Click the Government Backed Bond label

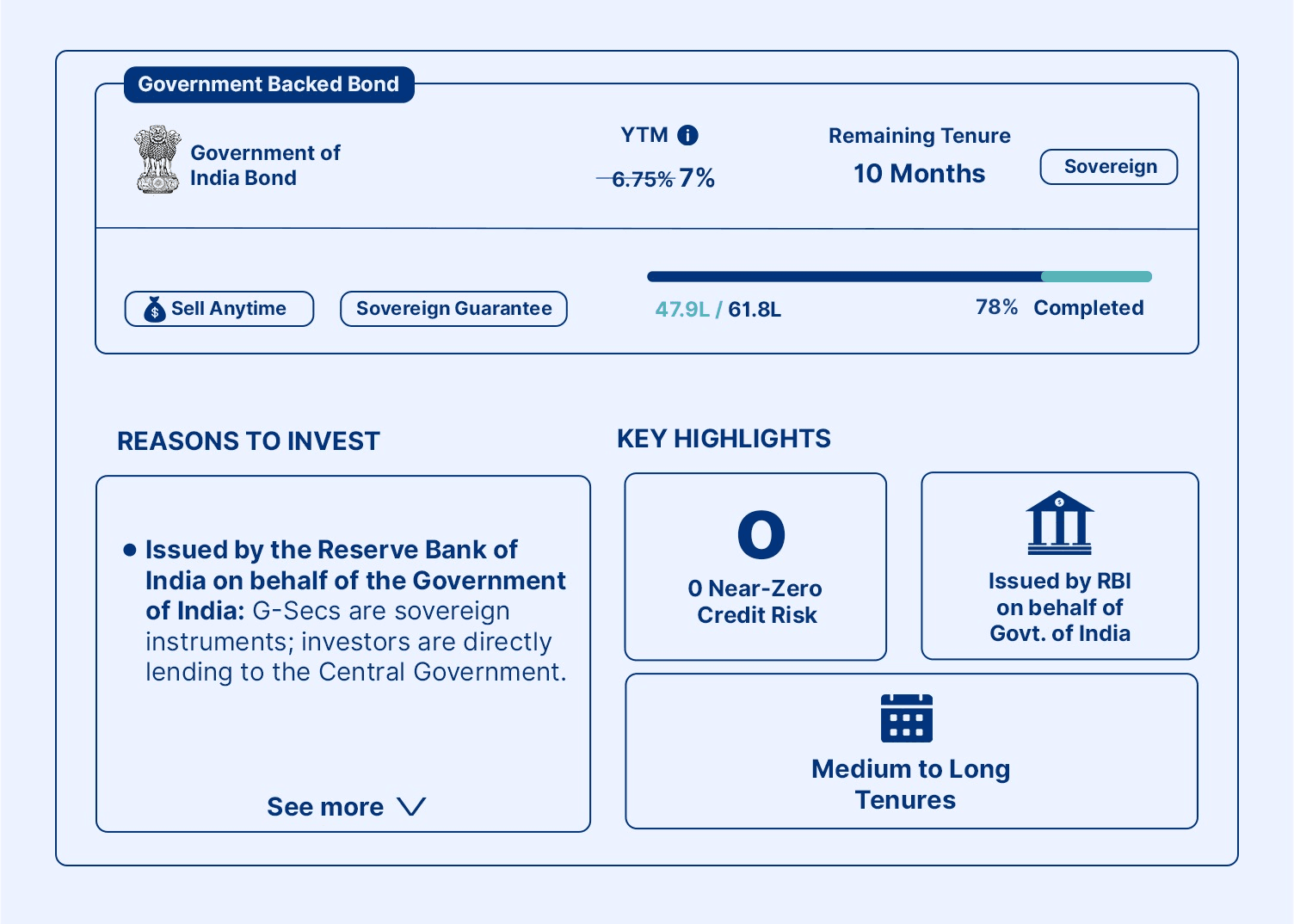click(269, 84)
